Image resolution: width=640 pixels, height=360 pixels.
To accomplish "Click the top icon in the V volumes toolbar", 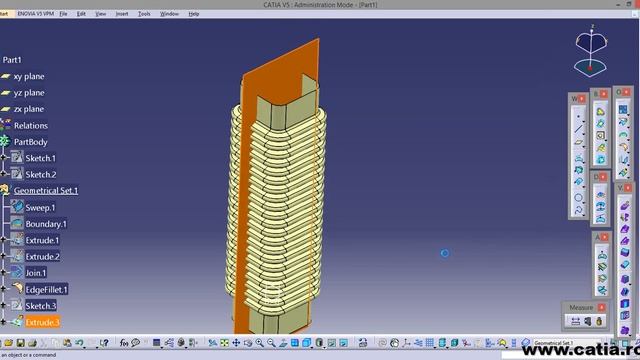I will point(624,206).
